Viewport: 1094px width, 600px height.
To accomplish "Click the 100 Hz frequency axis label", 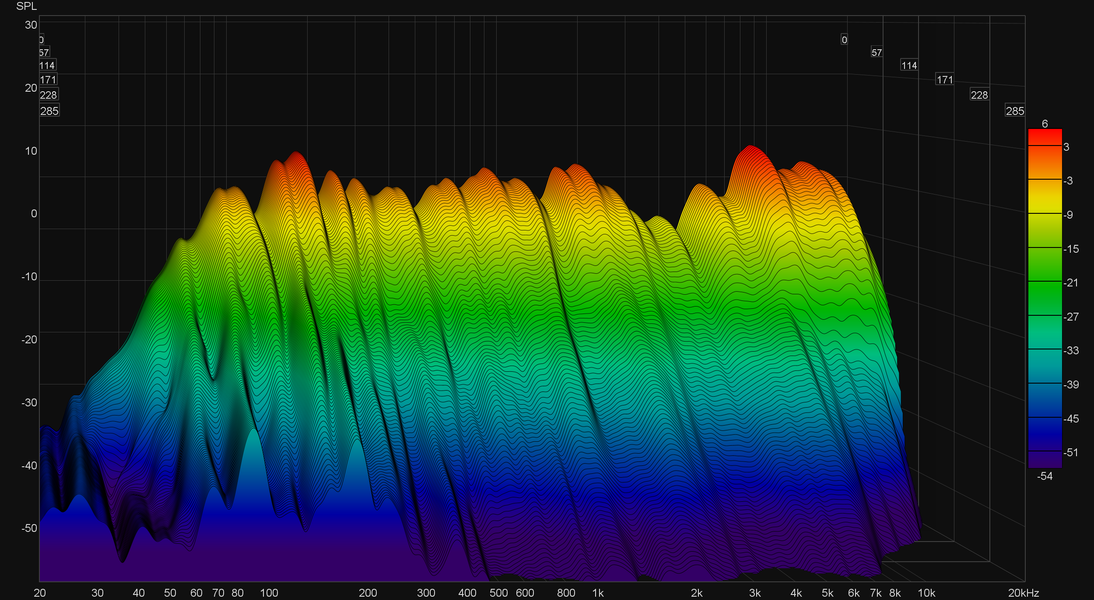I will click(x=269, y=593).
